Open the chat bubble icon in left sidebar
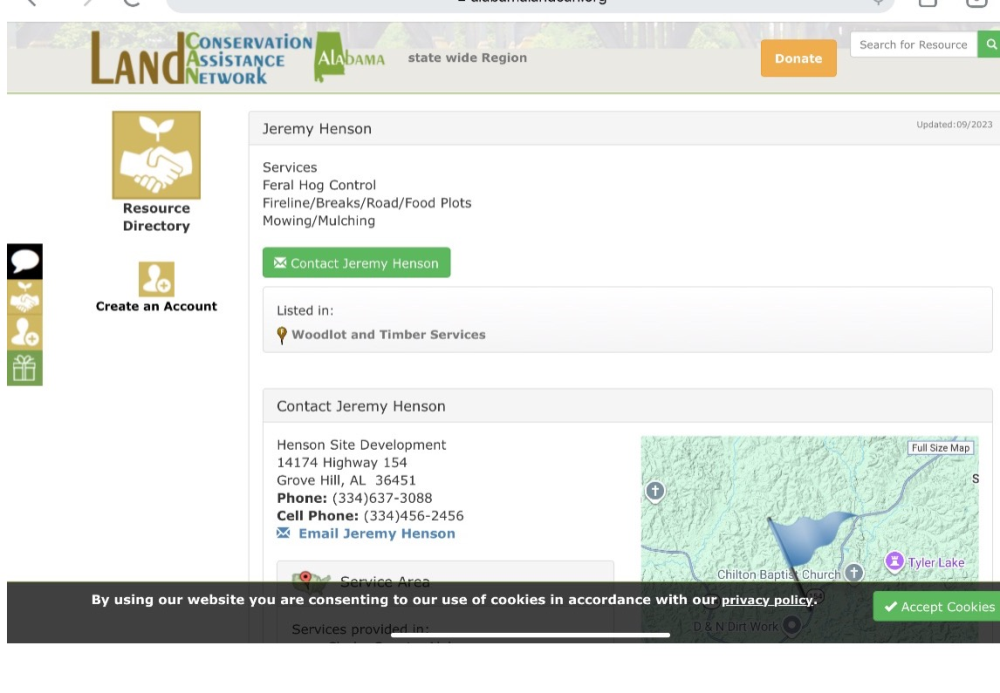 25,262
